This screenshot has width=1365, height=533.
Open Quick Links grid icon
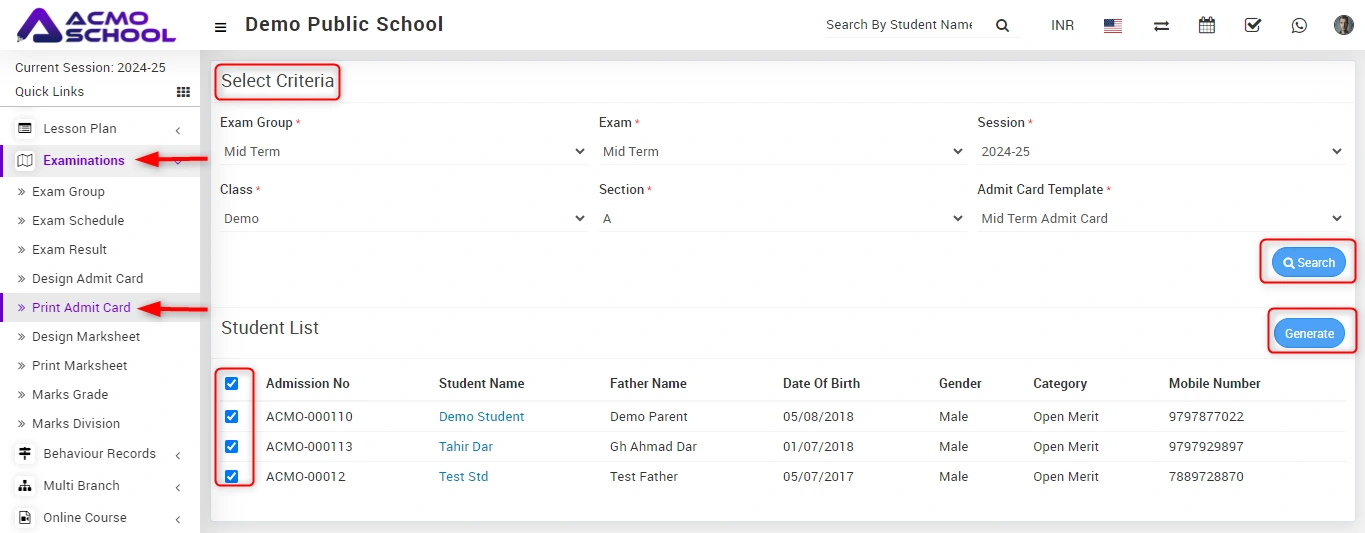click(x=183, y=92)
